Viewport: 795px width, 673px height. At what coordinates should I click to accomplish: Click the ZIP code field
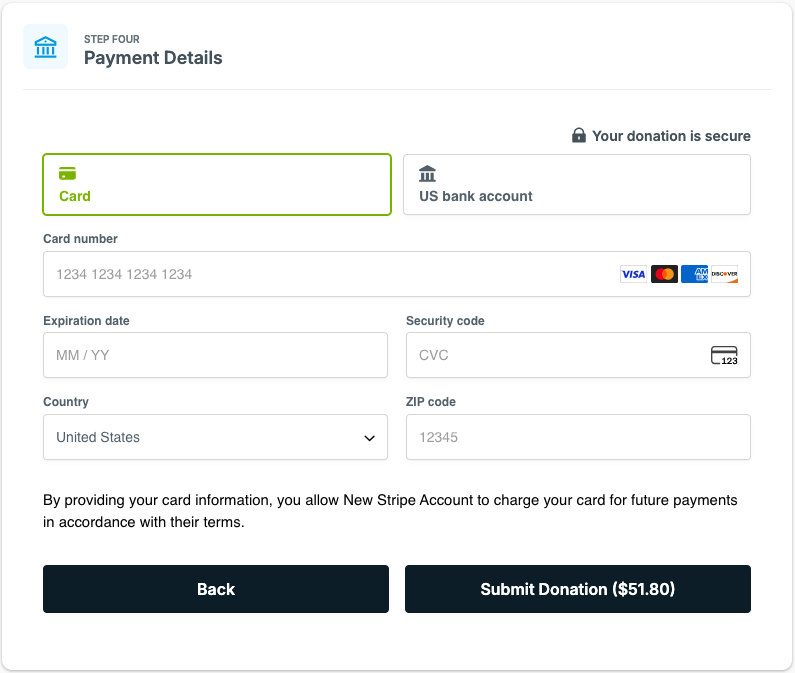579,437
